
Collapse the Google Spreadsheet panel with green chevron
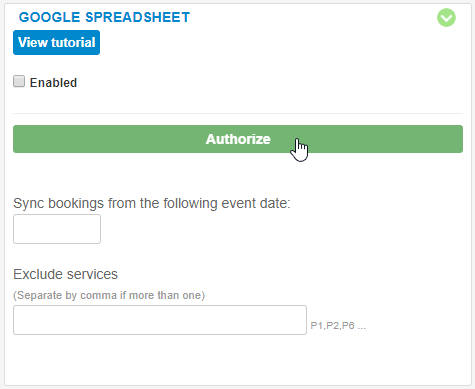(x=446, y=18)
